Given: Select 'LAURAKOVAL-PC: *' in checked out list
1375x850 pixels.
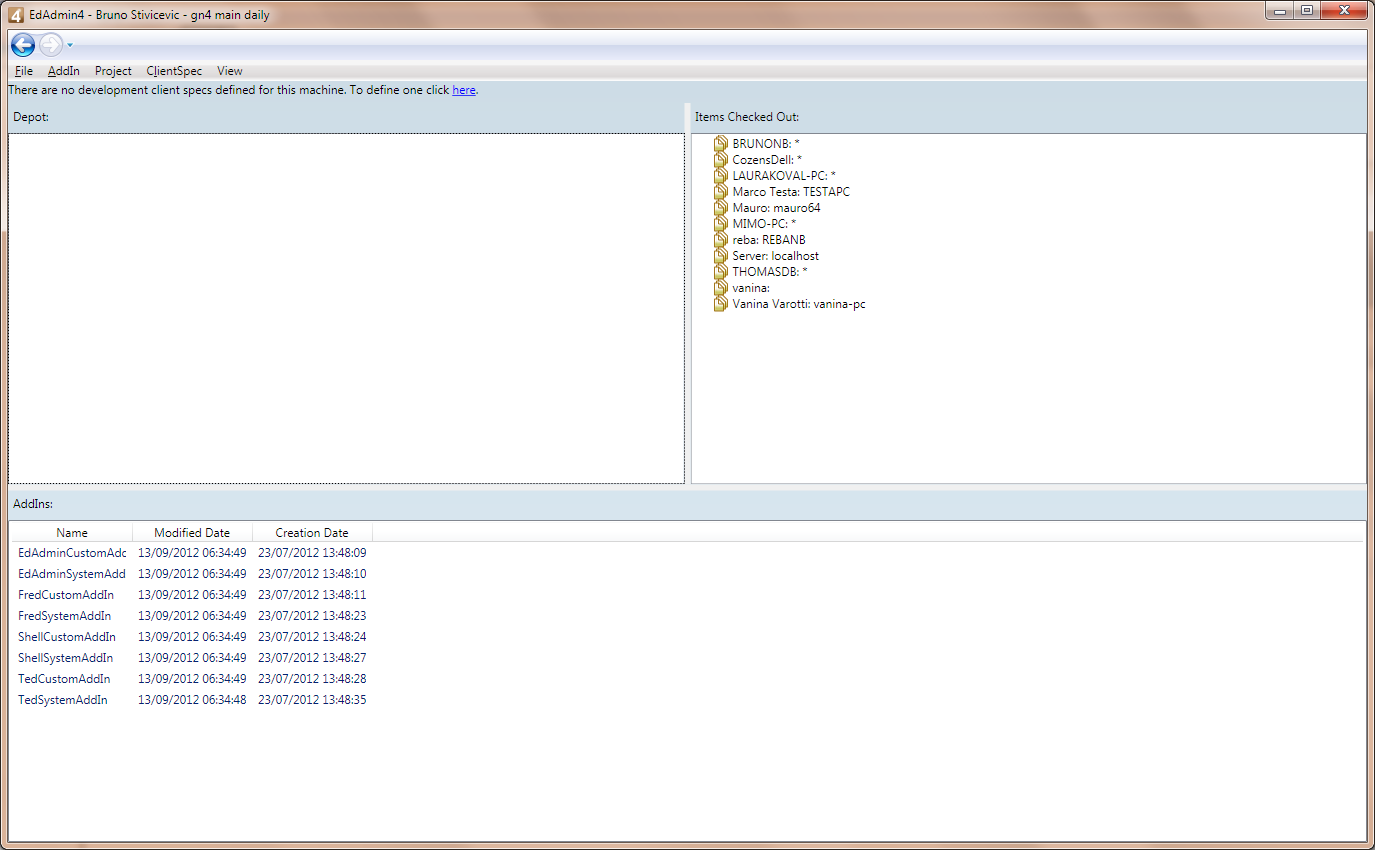Looking at the screenshot, I should point(784,176).
